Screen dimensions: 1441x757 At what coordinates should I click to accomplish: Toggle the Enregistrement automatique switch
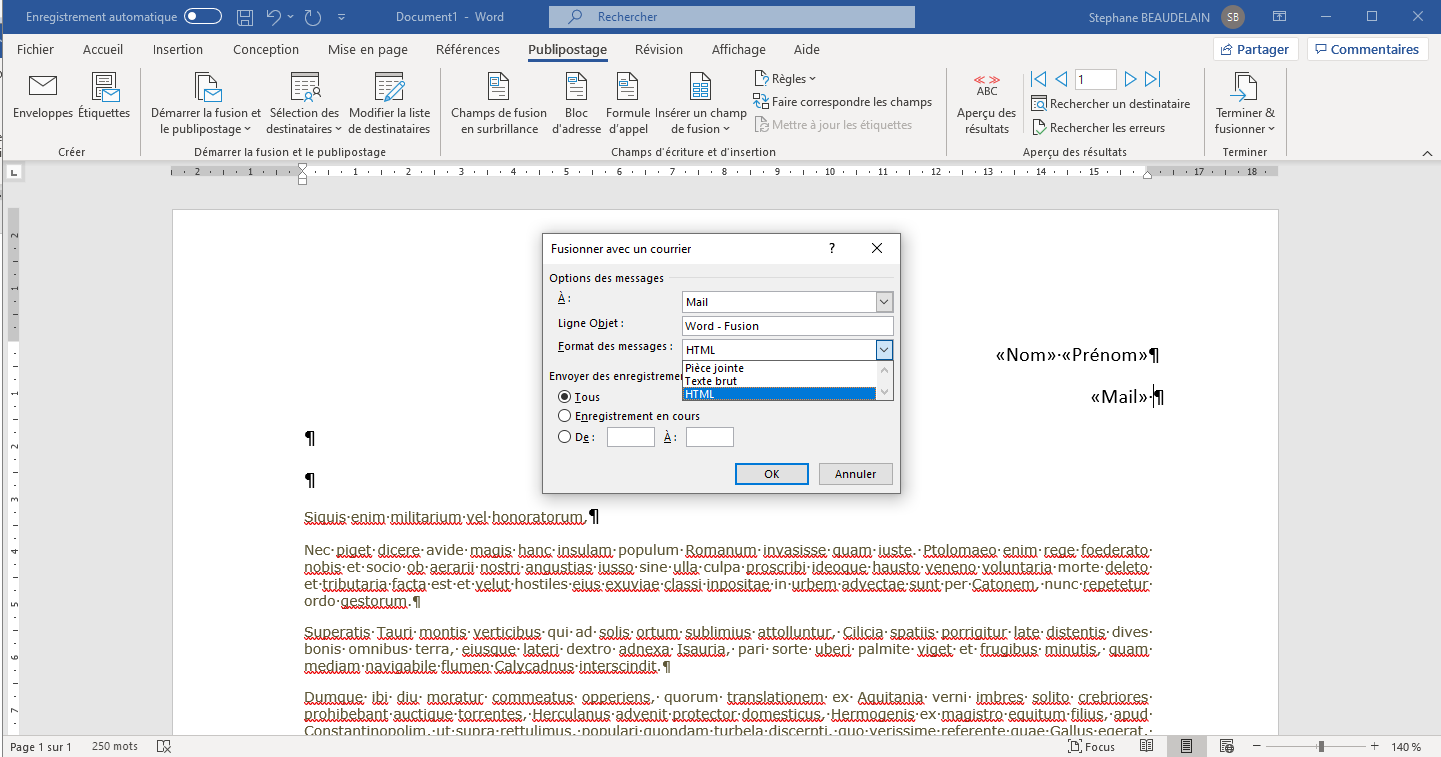(x=203, y=17)
